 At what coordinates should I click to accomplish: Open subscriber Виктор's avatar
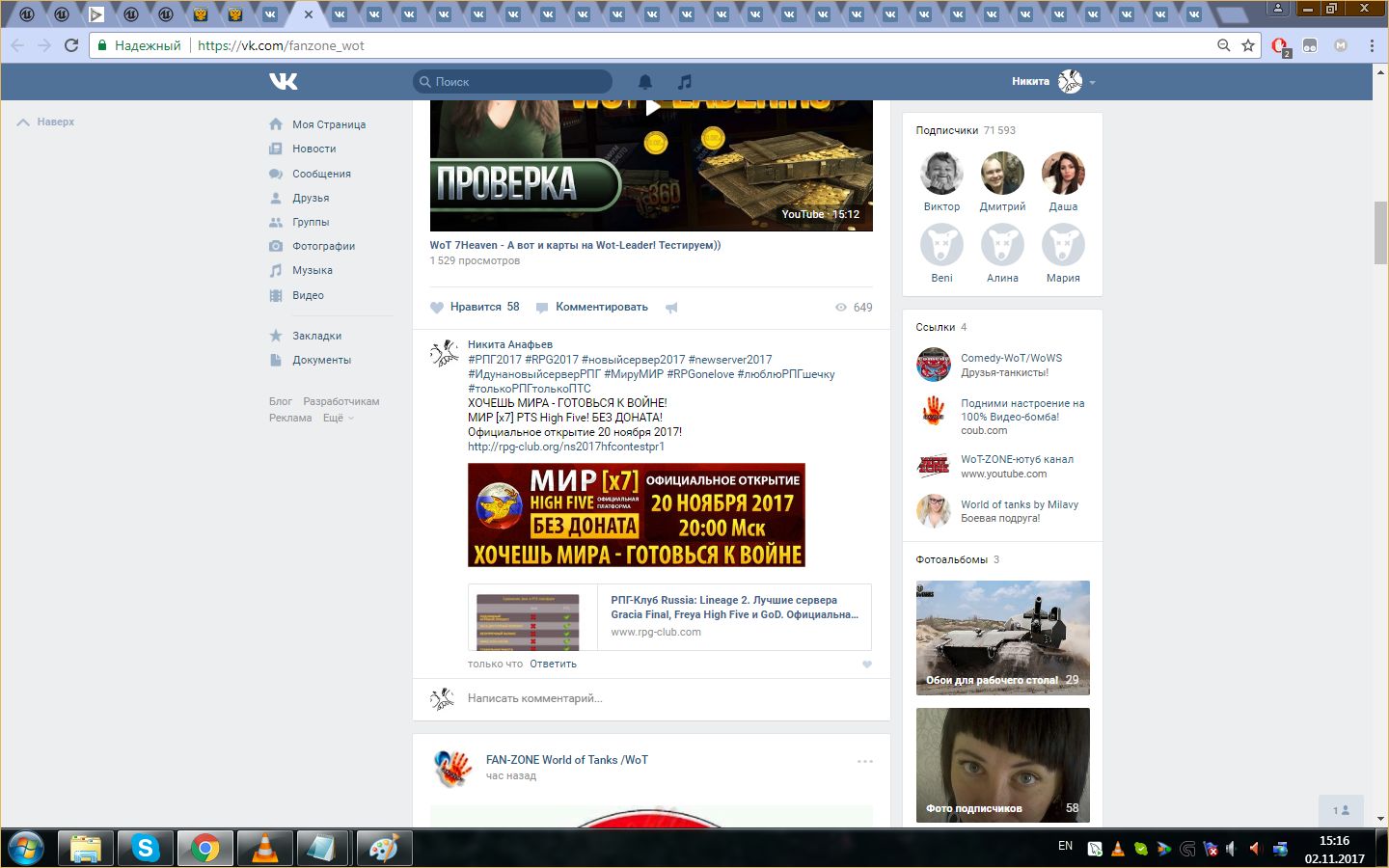coord(941,174)
